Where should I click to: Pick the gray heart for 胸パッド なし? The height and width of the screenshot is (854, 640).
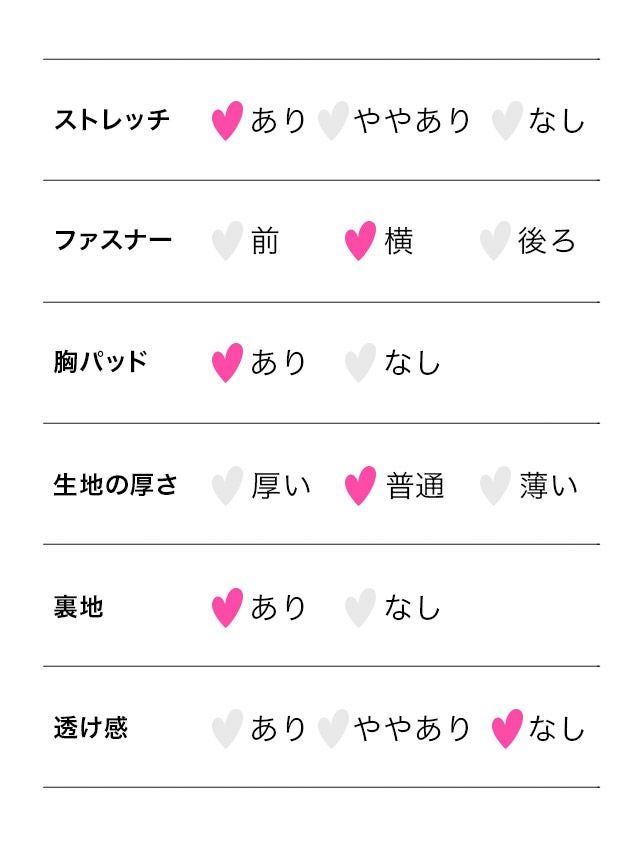pos(360,362)
